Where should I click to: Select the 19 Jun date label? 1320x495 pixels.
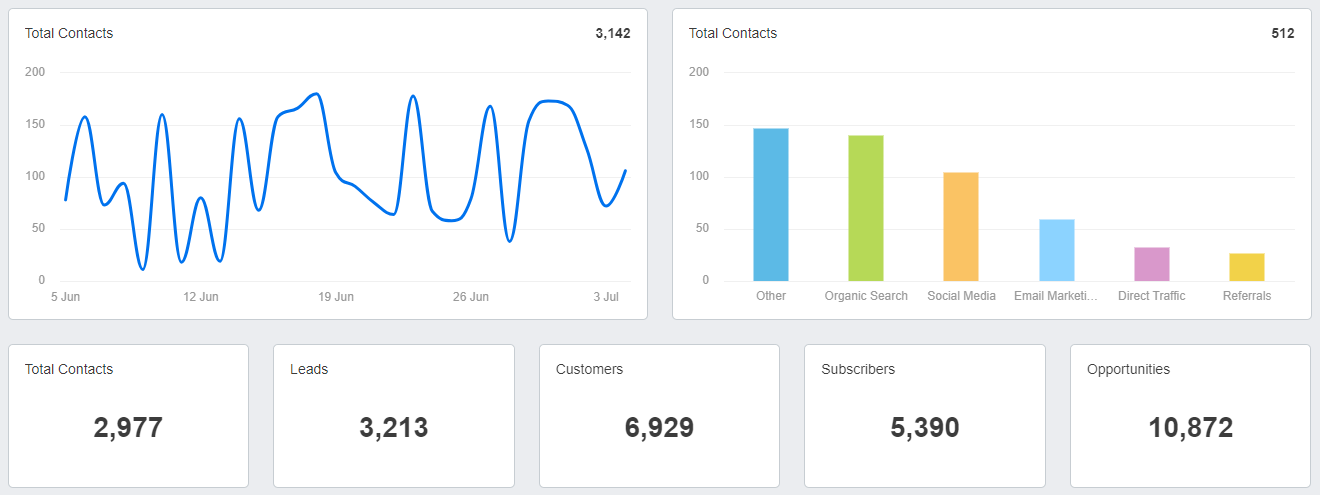click(x=336, y=297)
